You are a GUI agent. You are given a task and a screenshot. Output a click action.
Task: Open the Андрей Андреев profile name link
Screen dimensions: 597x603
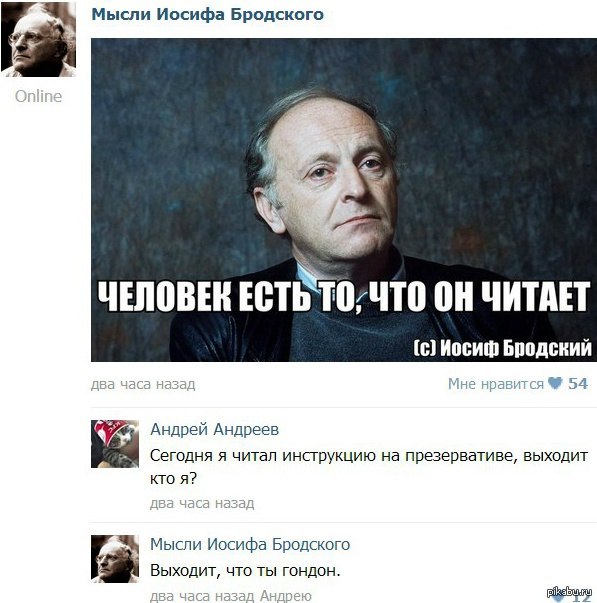click(x=214, y=429)
